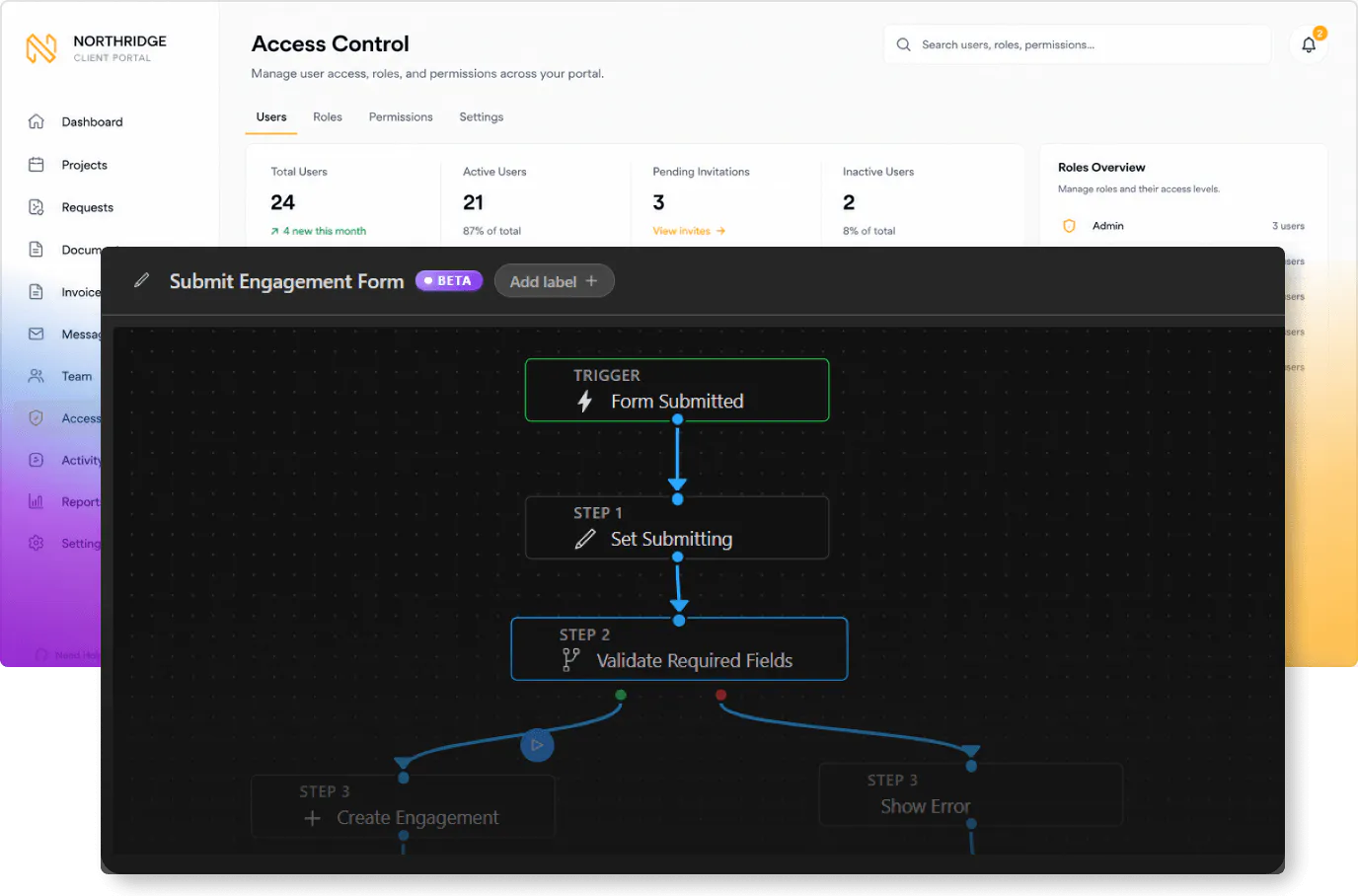Click the search magnifier icon

tap(903, 44)
